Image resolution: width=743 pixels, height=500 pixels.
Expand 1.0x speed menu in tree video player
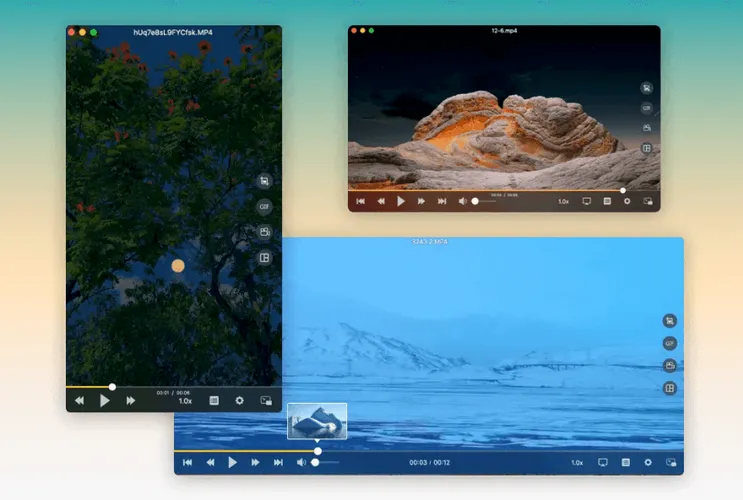click(185, 401)
